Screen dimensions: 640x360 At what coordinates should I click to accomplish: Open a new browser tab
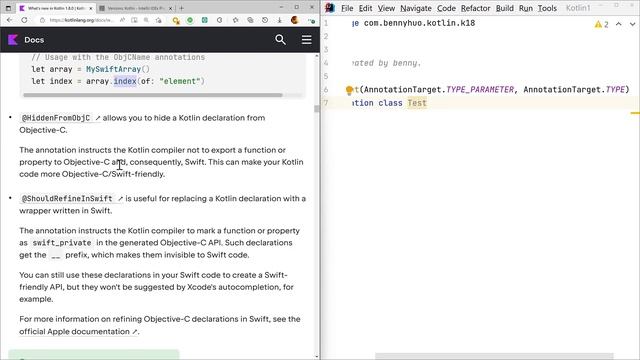click(x=182, y=8)
